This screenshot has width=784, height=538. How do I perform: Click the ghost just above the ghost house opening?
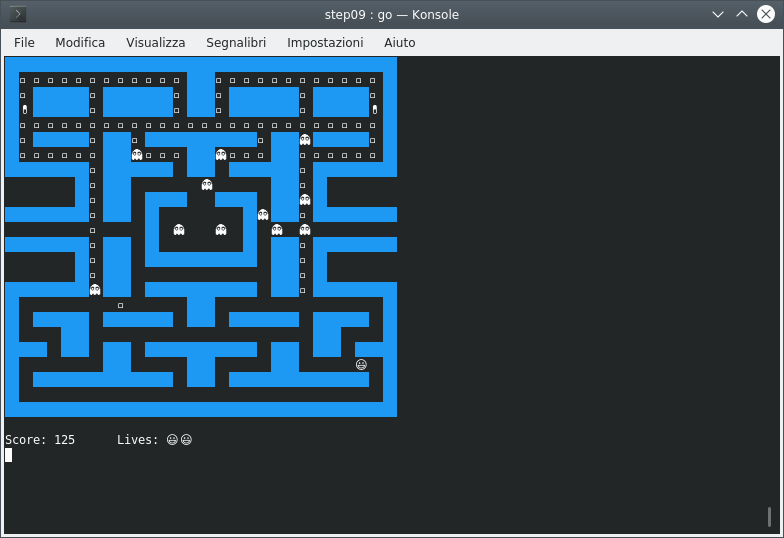206,184
